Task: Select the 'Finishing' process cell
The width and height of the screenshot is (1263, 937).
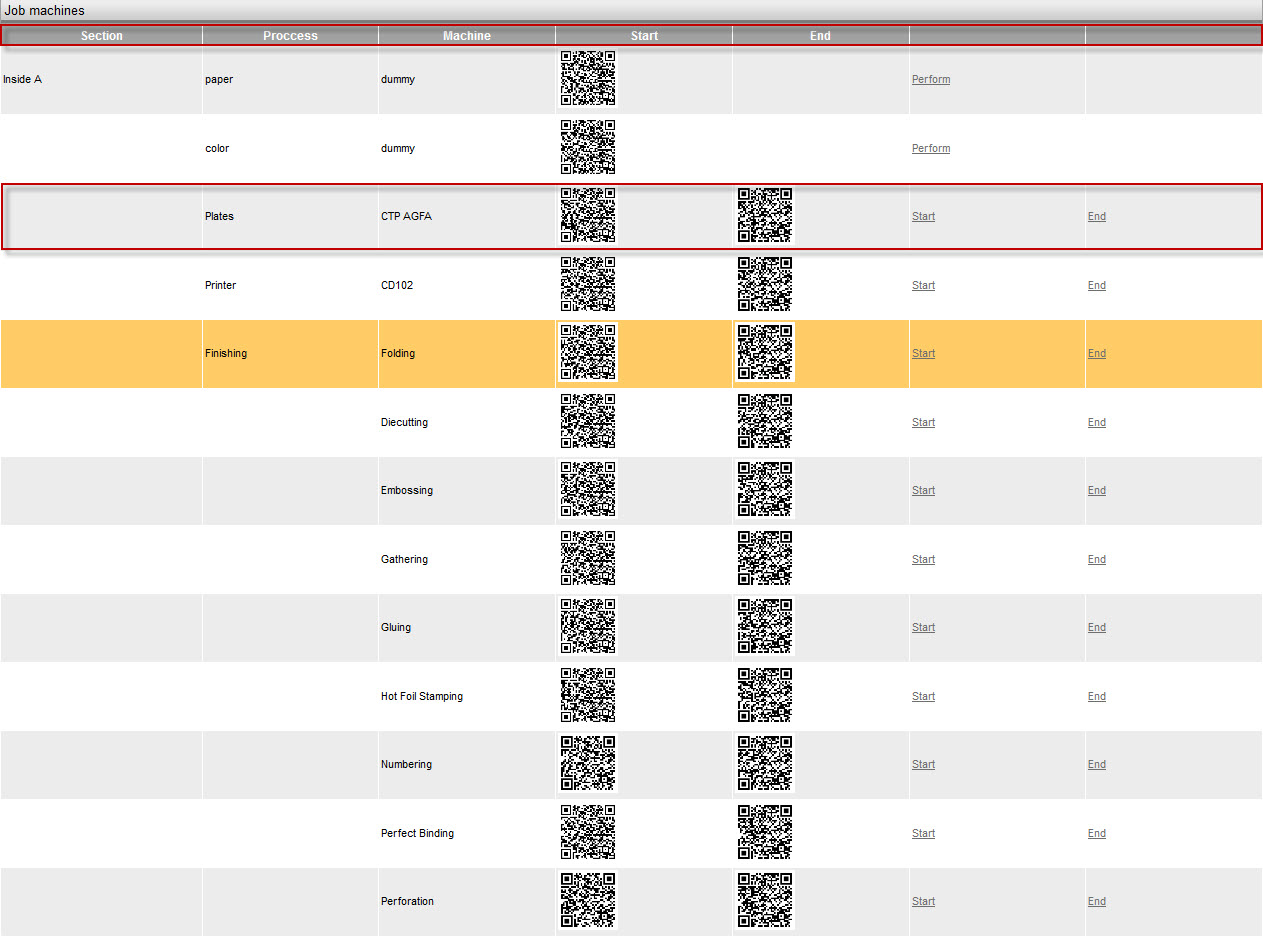Action: click(290, 353)
